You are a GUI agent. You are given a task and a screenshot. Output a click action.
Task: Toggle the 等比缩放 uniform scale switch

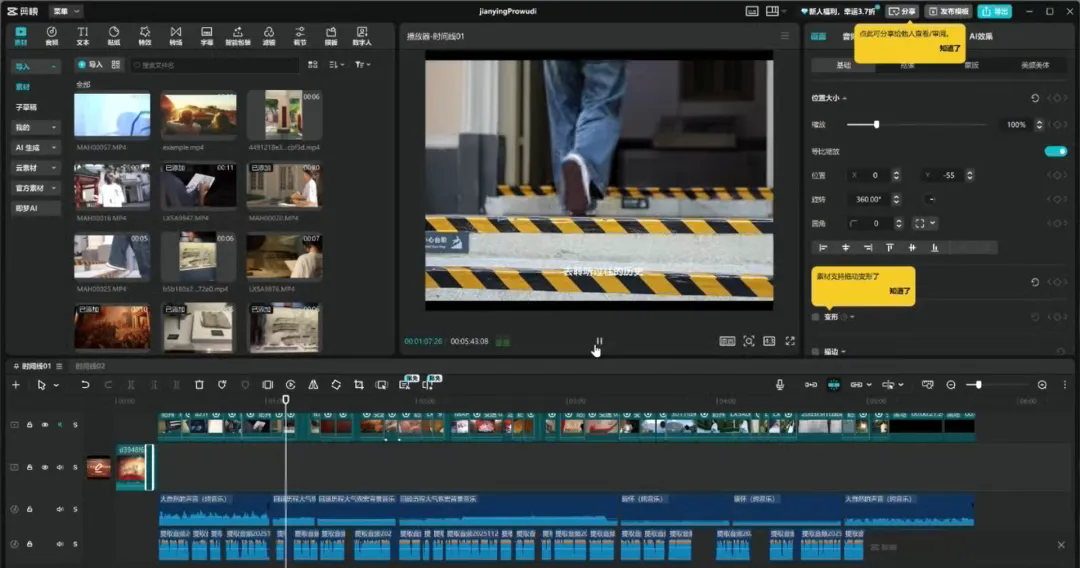pos(1055,151)
